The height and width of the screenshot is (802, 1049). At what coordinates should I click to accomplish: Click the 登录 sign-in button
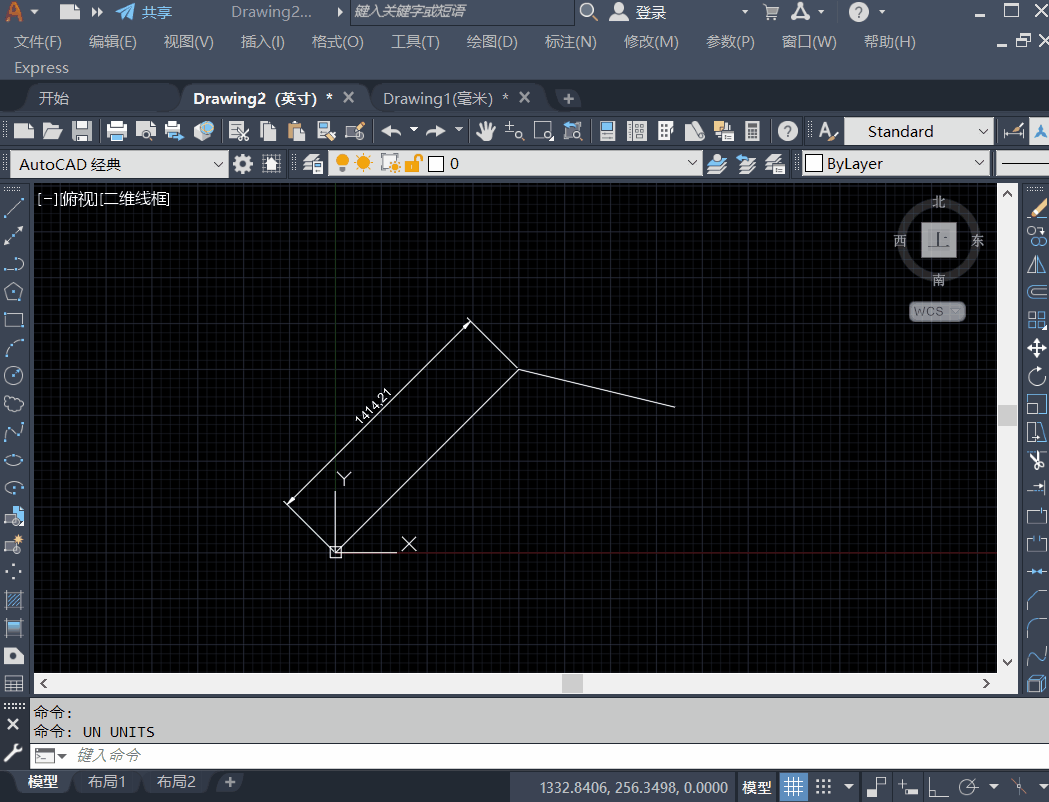pos(640,12)
